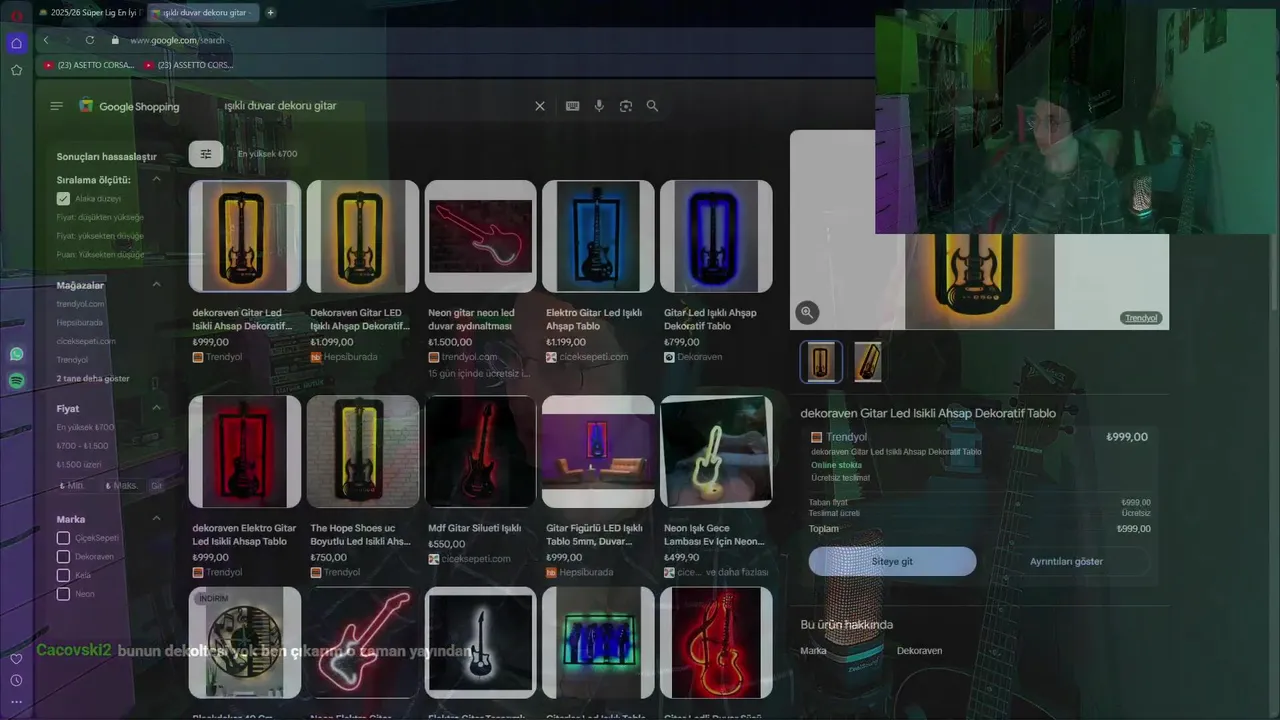Open the three-dot sidebar setup menu
The height and width of the screenshot is (720, 1280).
click(x=16, y=702)
